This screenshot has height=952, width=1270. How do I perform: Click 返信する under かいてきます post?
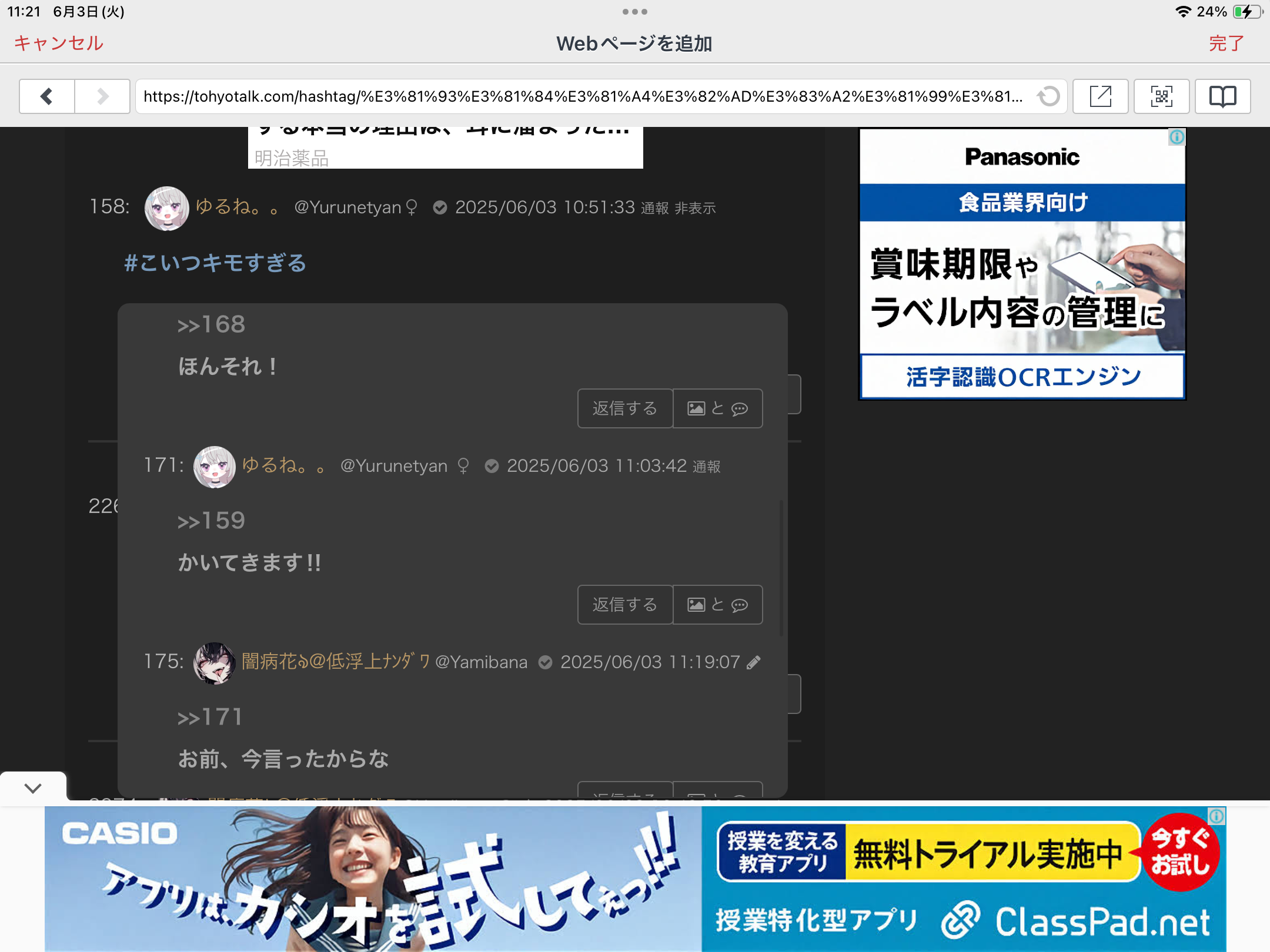625,605
